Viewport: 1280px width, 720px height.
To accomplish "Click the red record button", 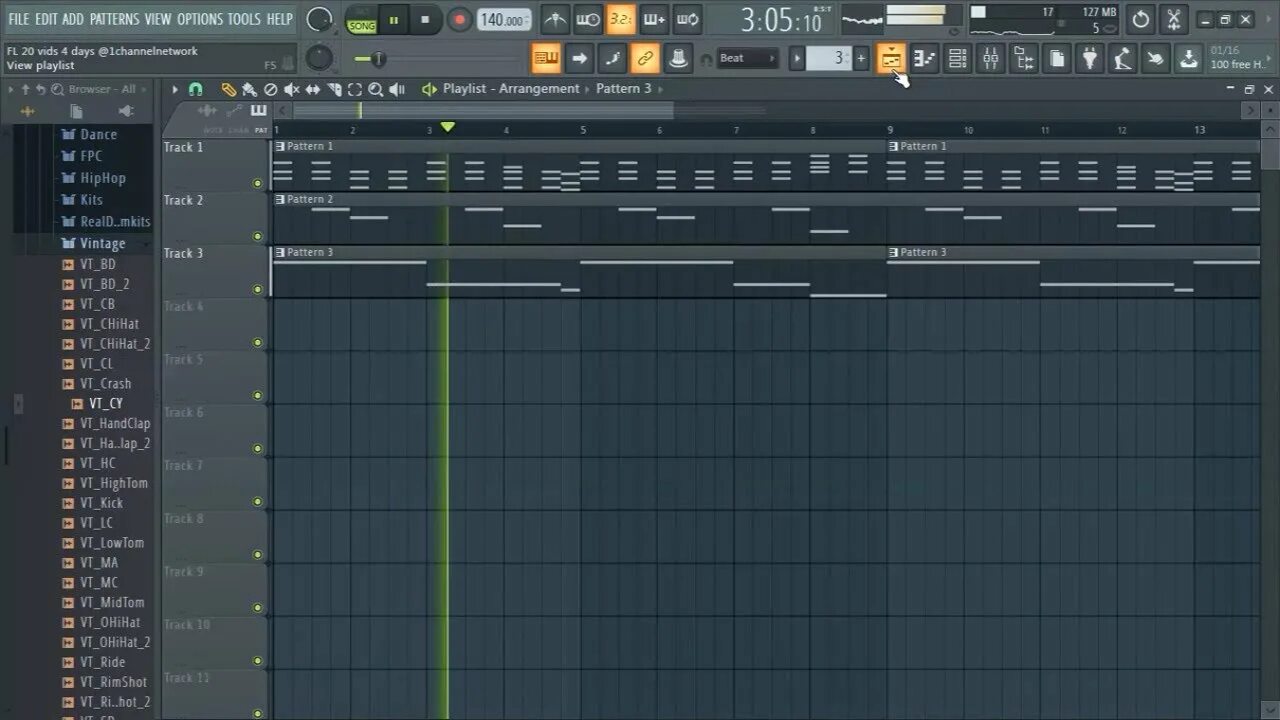I will click(x=459, y=19).
